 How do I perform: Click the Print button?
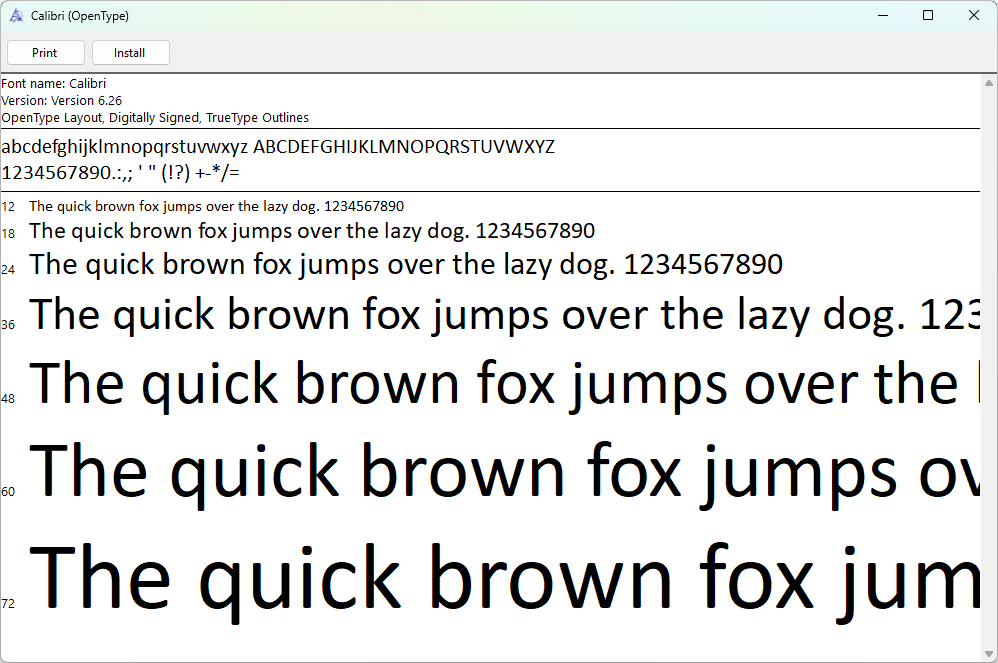tap(46, 53)
